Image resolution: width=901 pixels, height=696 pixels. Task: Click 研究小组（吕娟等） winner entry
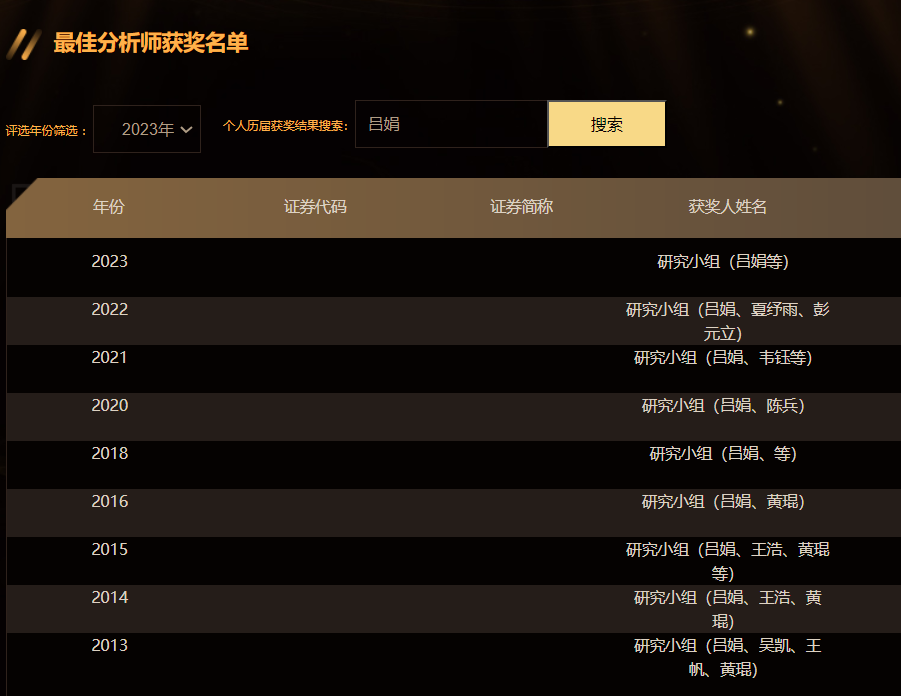tap(723, 262)
